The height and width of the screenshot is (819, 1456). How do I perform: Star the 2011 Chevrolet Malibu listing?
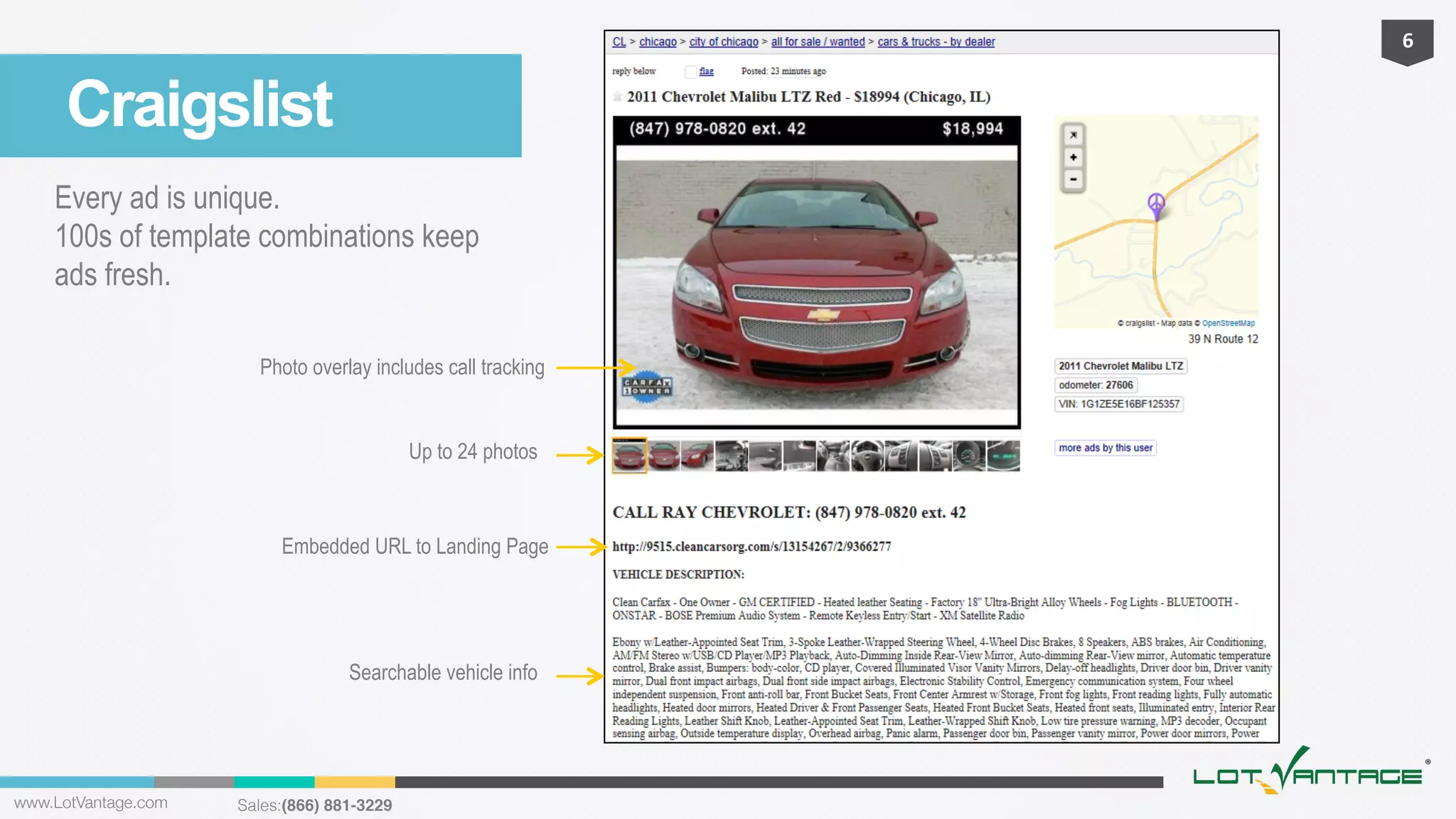point(618,97)
